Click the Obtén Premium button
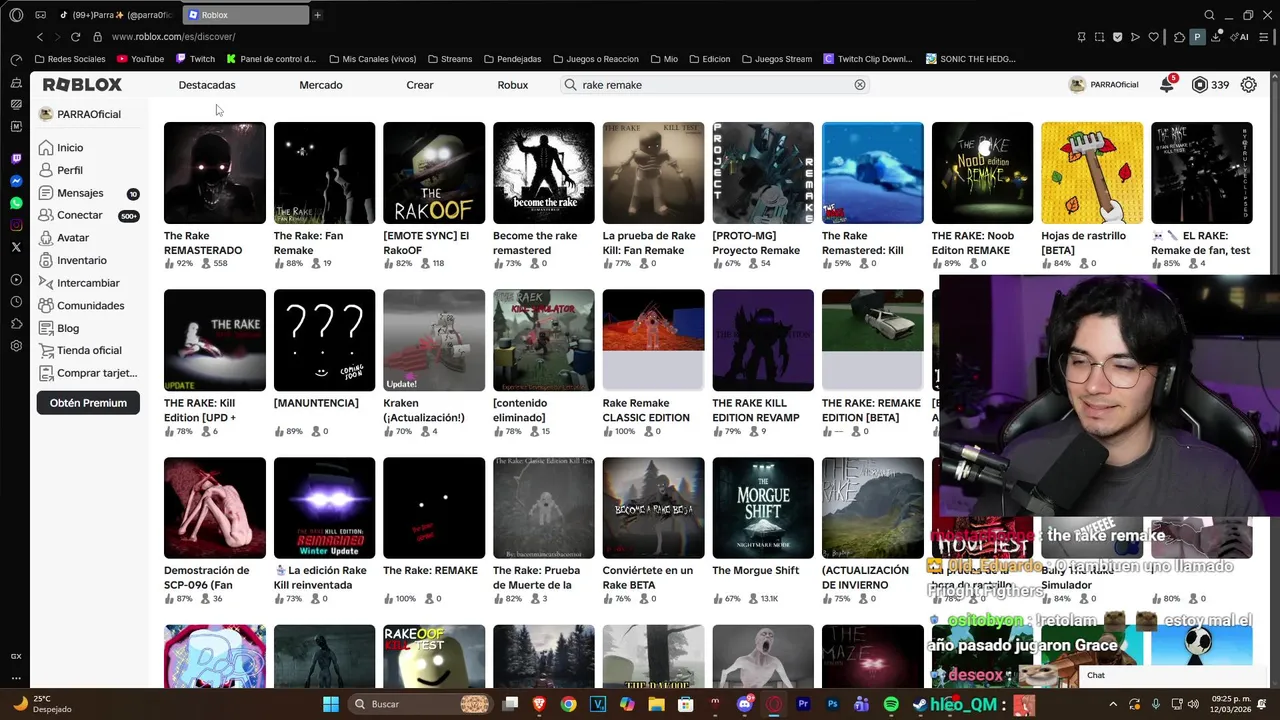The image size is (1280, 720). click(88, 403)
